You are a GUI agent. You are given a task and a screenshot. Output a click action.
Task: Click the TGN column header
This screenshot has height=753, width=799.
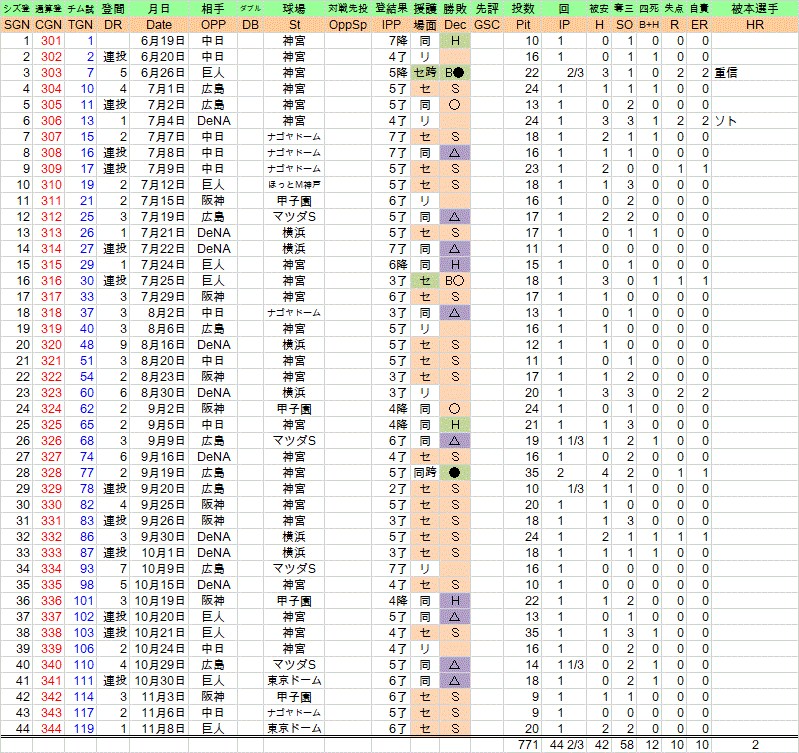click(x=81, y=25)
